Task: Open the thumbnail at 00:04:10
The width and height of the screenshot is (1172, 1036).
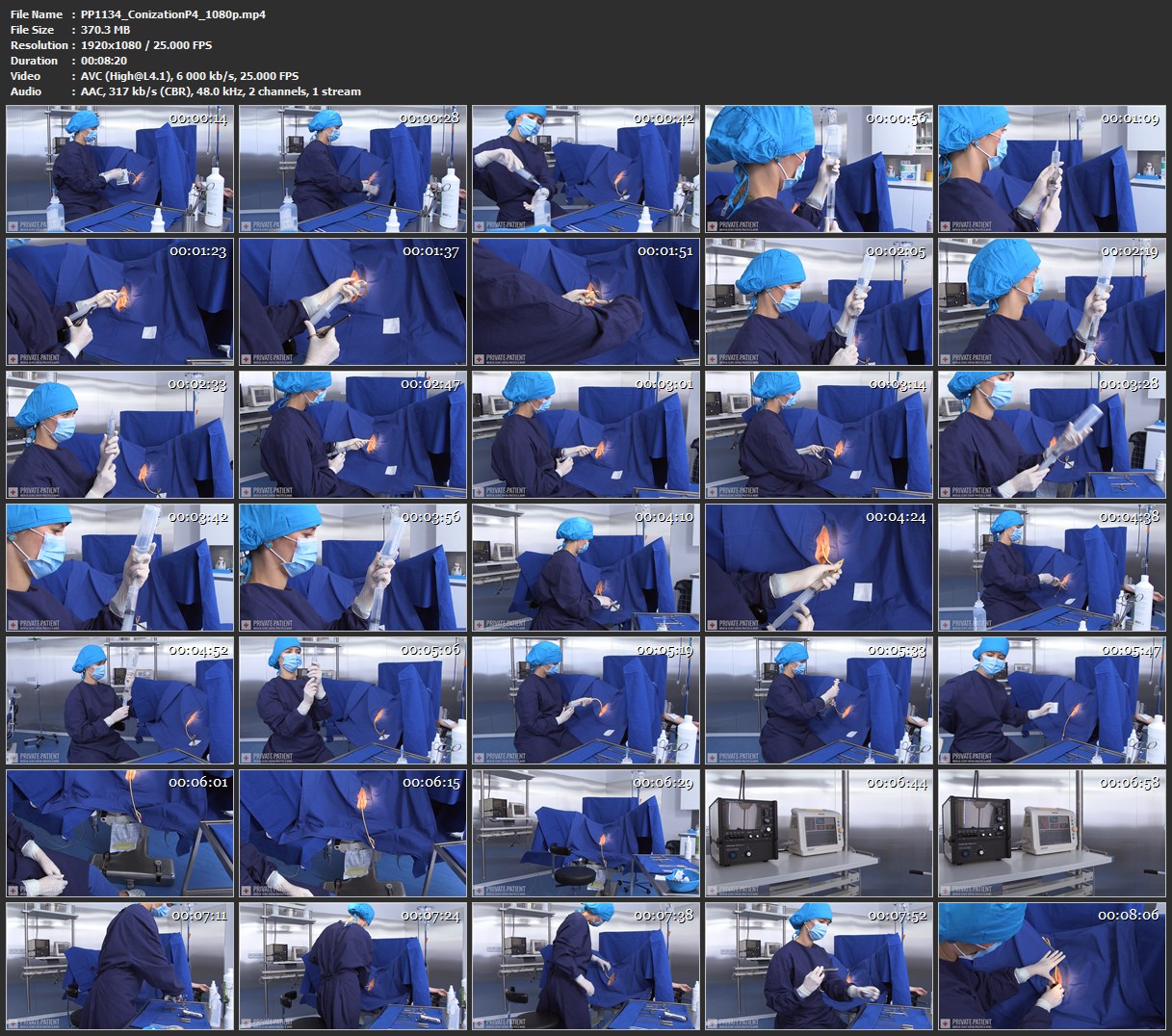Action: tap(586, 567)
